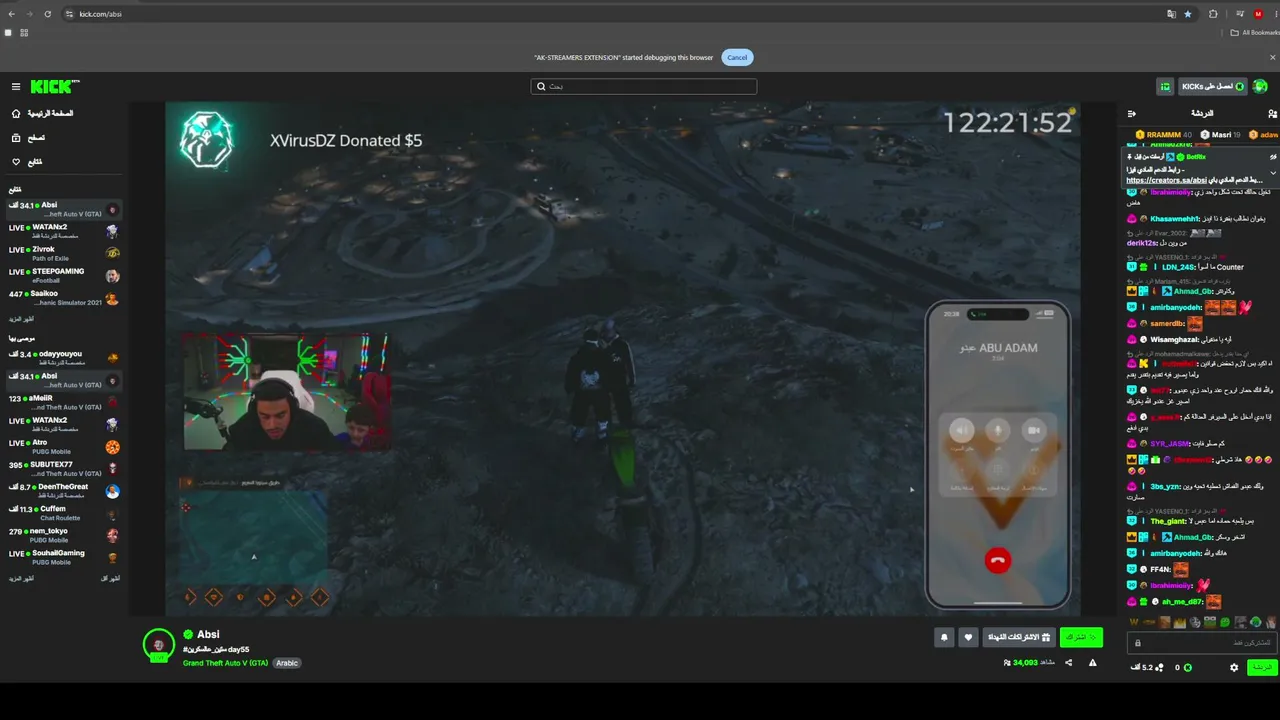
Task: Reload the browser page
Action: tap(49, 14)
